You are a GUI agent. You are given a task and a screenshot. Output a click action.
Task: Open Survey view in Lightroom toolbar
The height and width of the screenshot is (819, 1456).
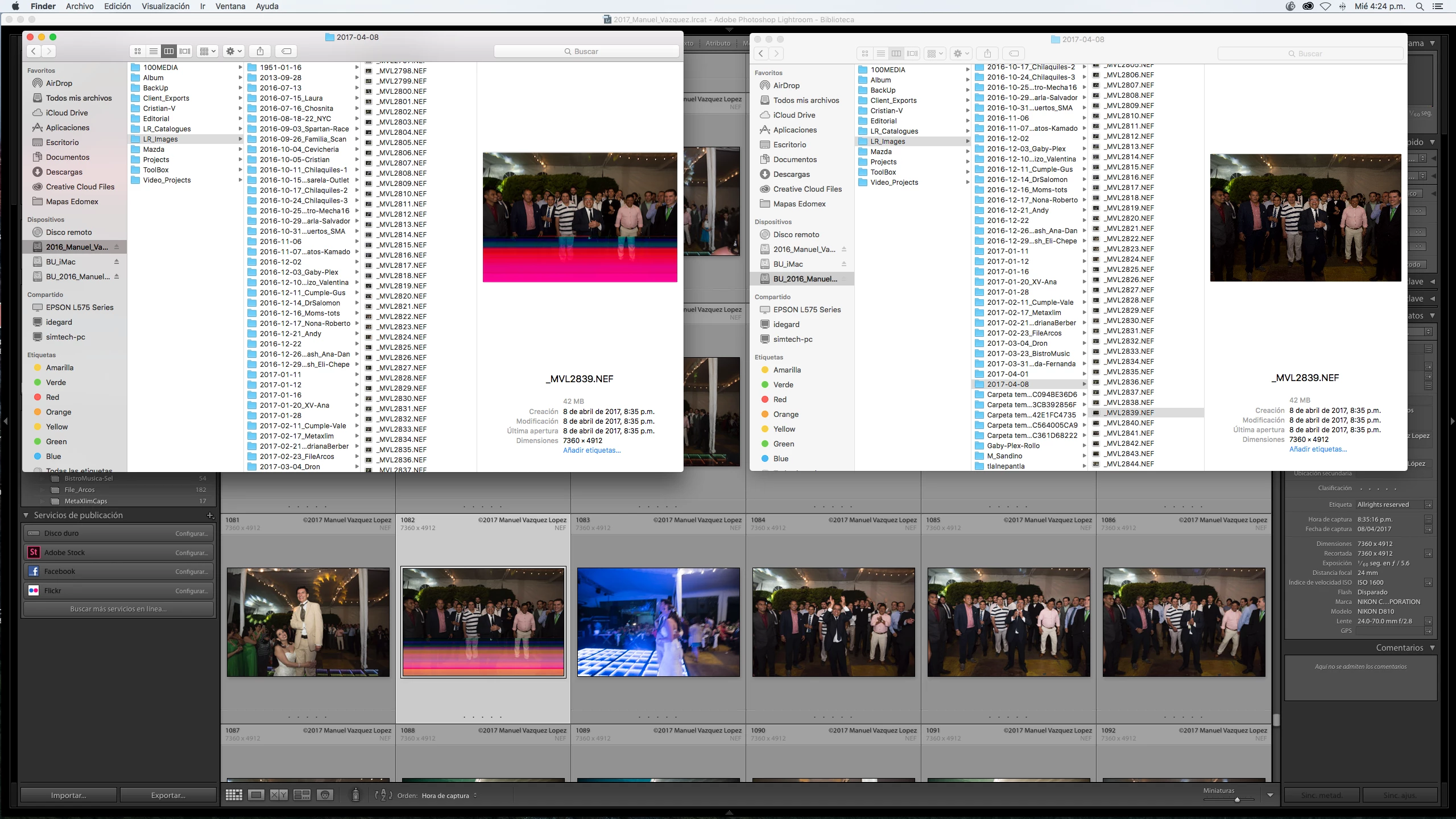301,795
